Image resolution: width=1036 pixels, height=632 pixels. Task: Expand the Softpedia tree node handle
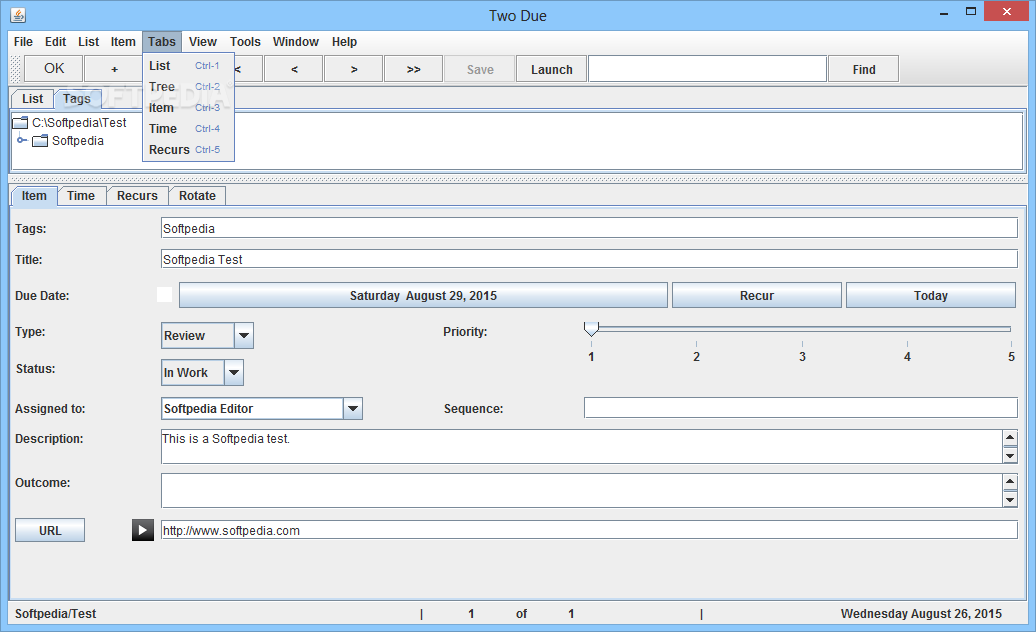coord(21,140)
